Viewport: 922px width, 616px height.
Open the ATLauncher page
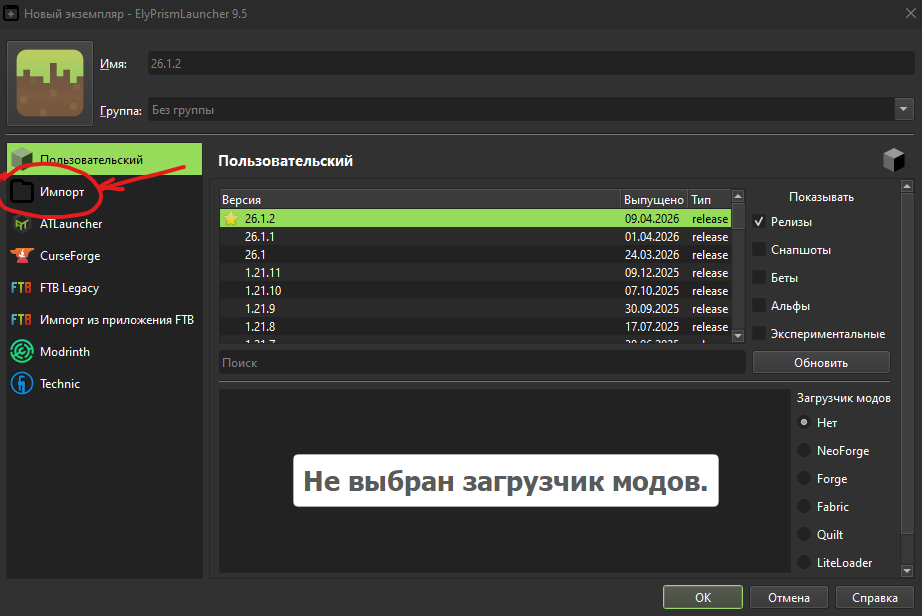[105, 224]
